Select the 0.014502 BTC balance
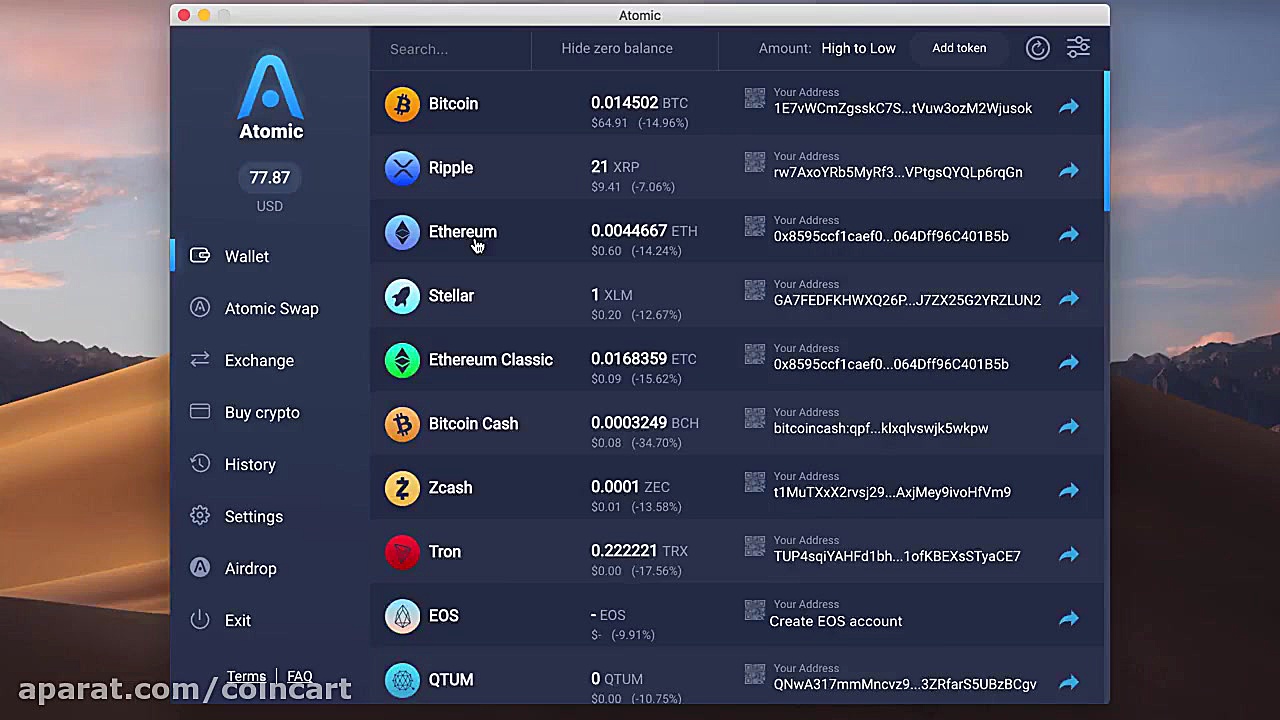Viewport: 1280px width, 720px height. point(640,103)
